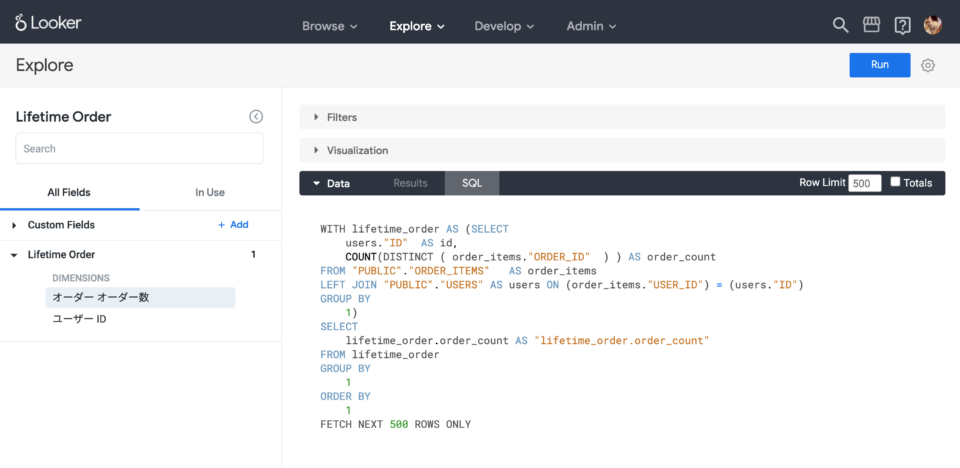Switch to the In Use tab
This screenshot has width=960, height=468.
(x=210, y=192)
